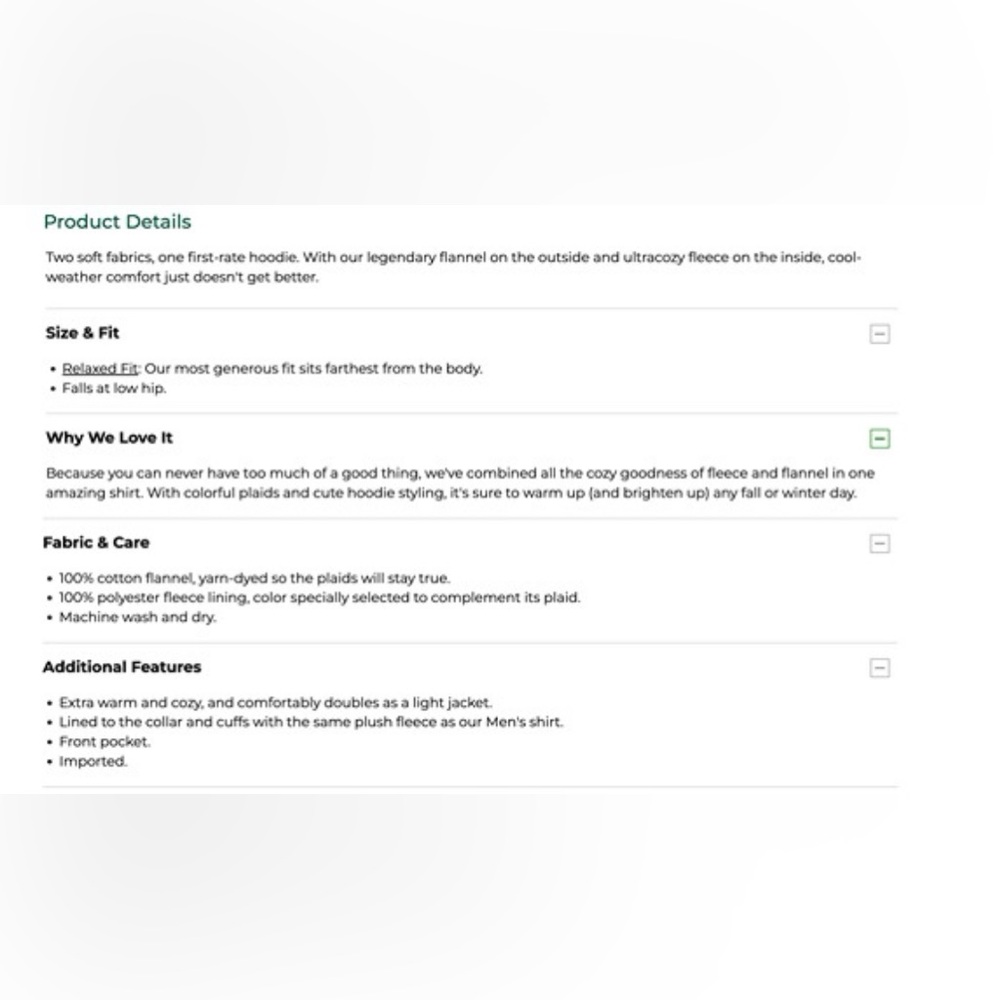Click the Product Details heading
Screen dimensions: 1000x1000
point(117,222)
